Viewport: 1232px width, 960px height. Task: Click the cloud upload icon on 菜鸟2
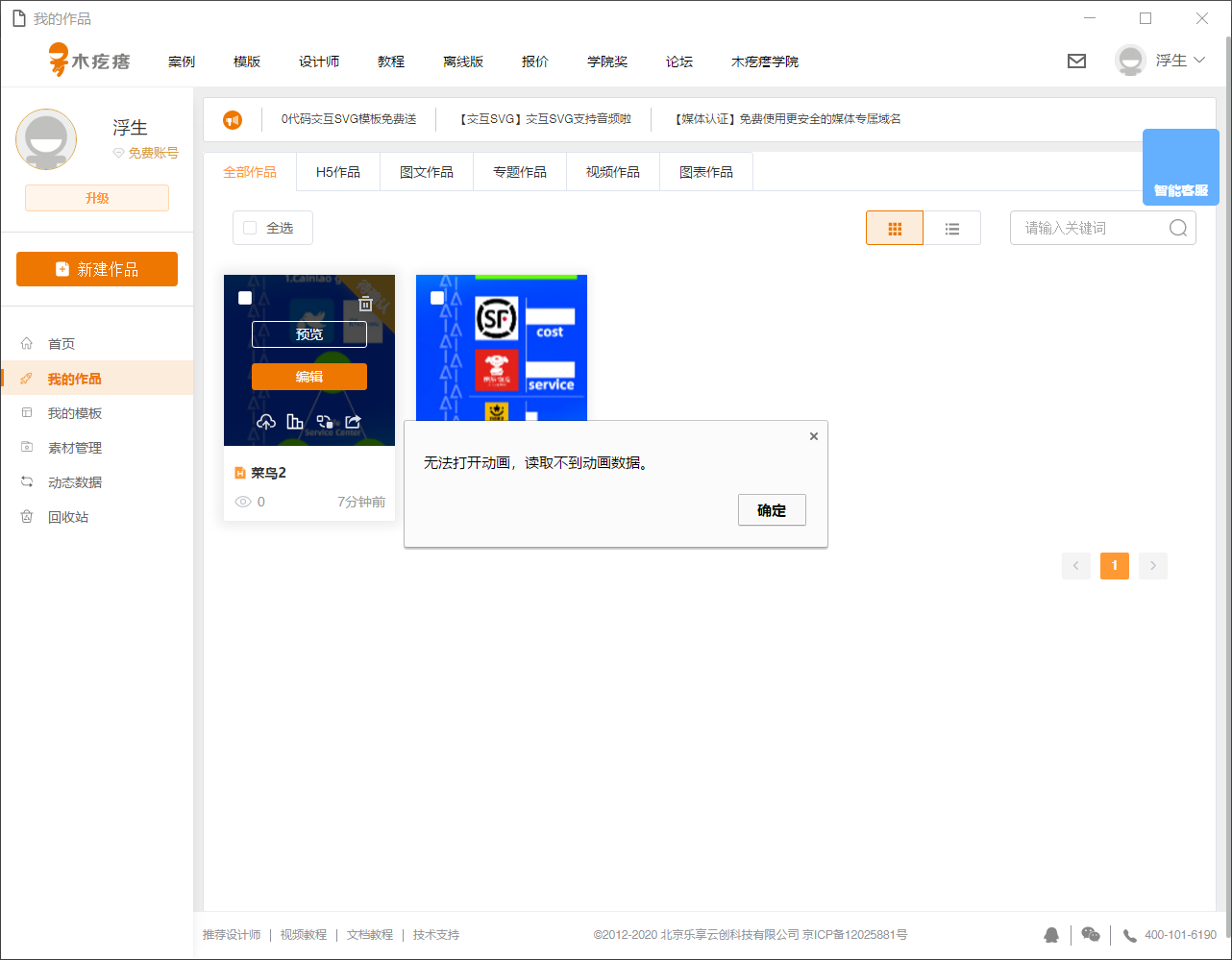[266, 422]
